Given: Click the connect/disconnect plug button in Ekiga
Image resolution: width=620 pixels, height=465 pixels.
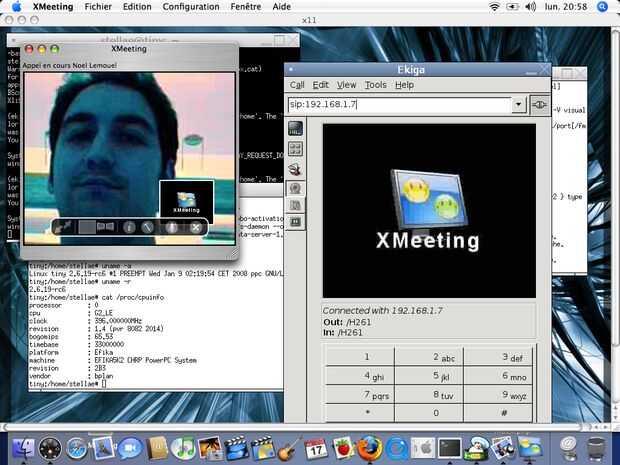Looking at the screenshot, I should point(539,105).
